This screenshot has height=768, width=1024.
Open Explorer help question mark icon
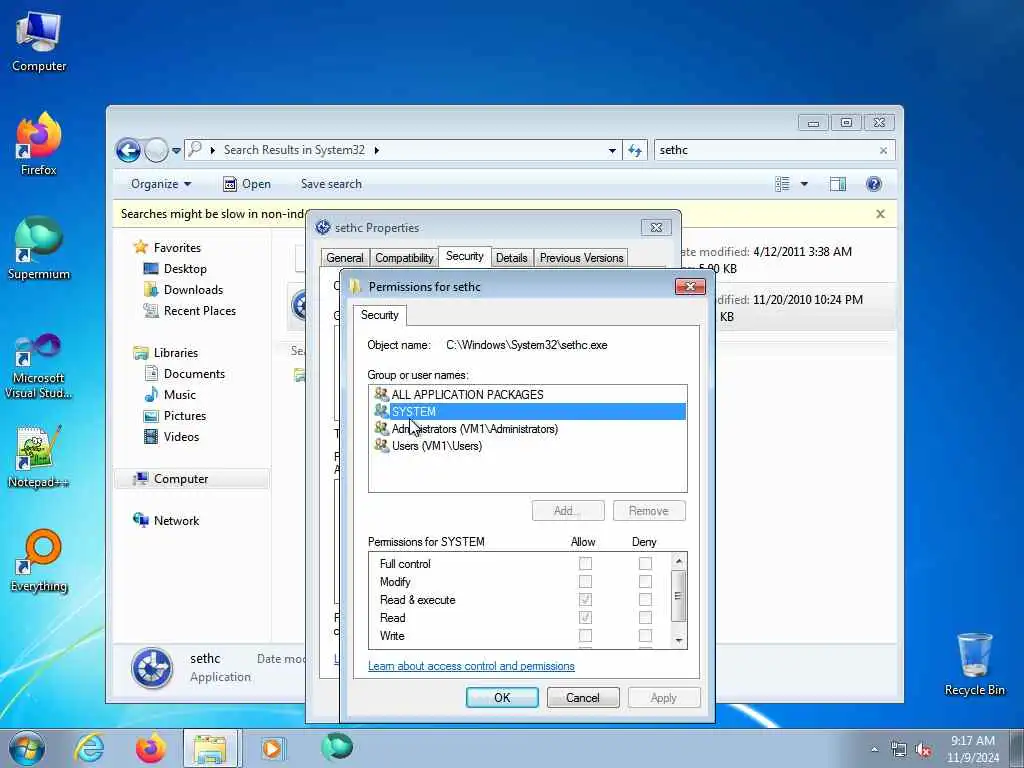click(x=874, y=184)
